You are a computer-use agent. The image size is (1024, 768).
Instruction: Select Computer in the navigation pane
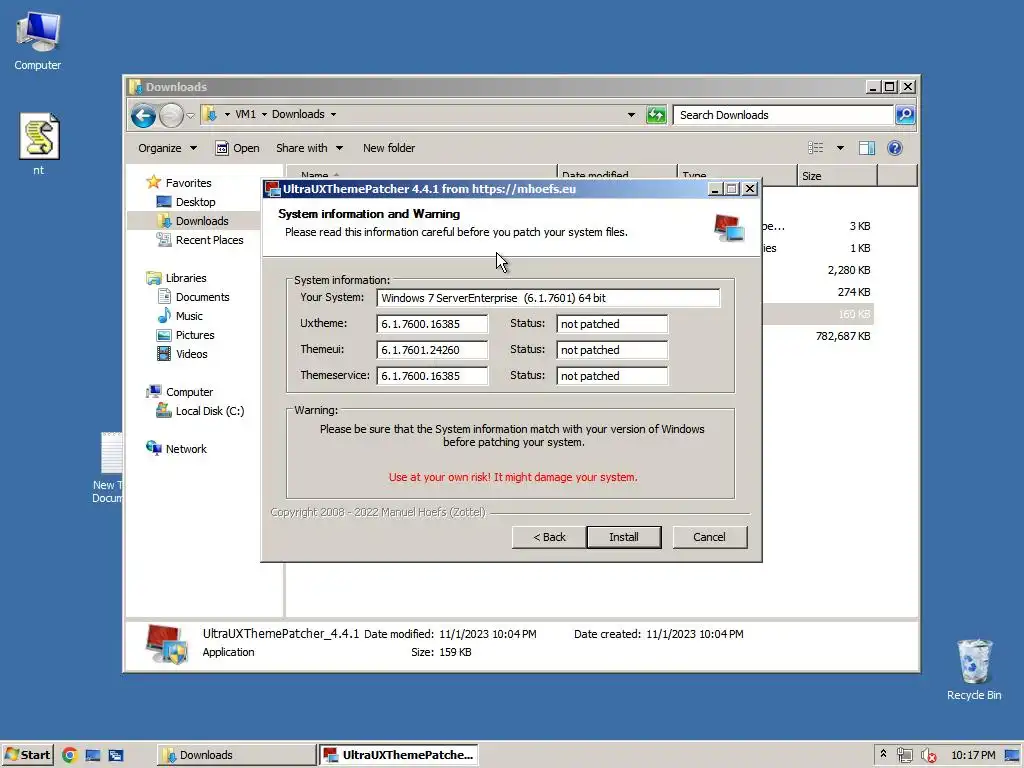point(189,392)
